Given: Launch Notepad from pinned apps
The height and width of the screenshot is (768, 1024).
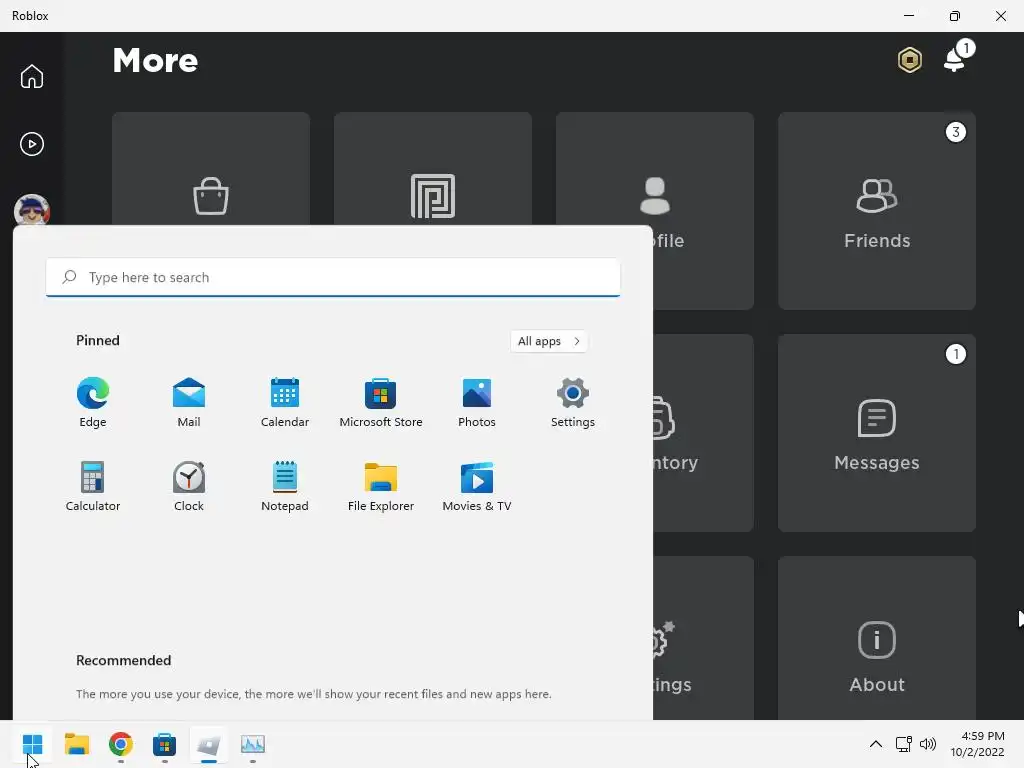Looking at the screenshot, I should [285, 487].
